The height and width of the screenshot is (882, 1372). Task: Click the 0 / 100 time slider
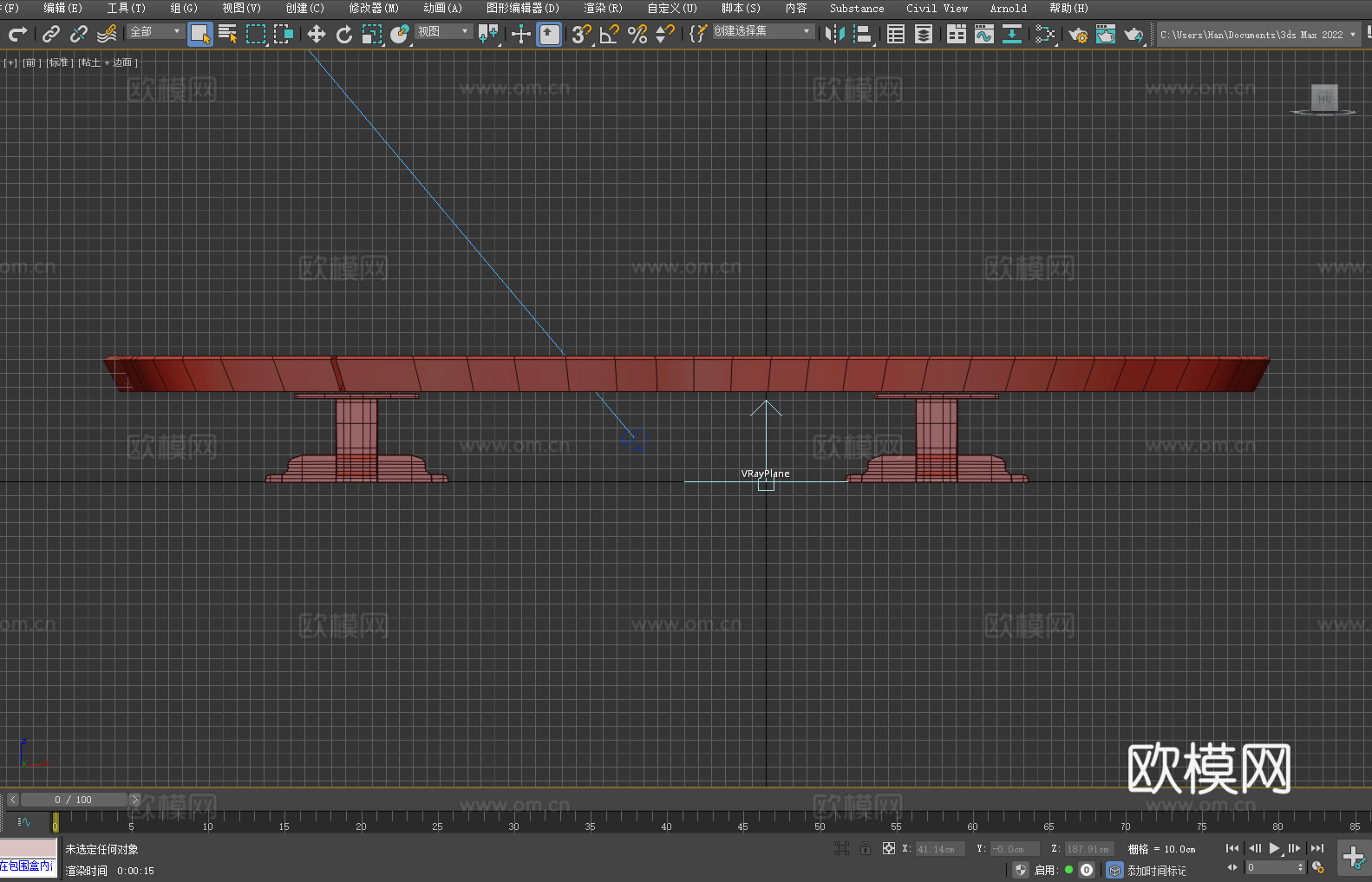click(x=74, y=800)
